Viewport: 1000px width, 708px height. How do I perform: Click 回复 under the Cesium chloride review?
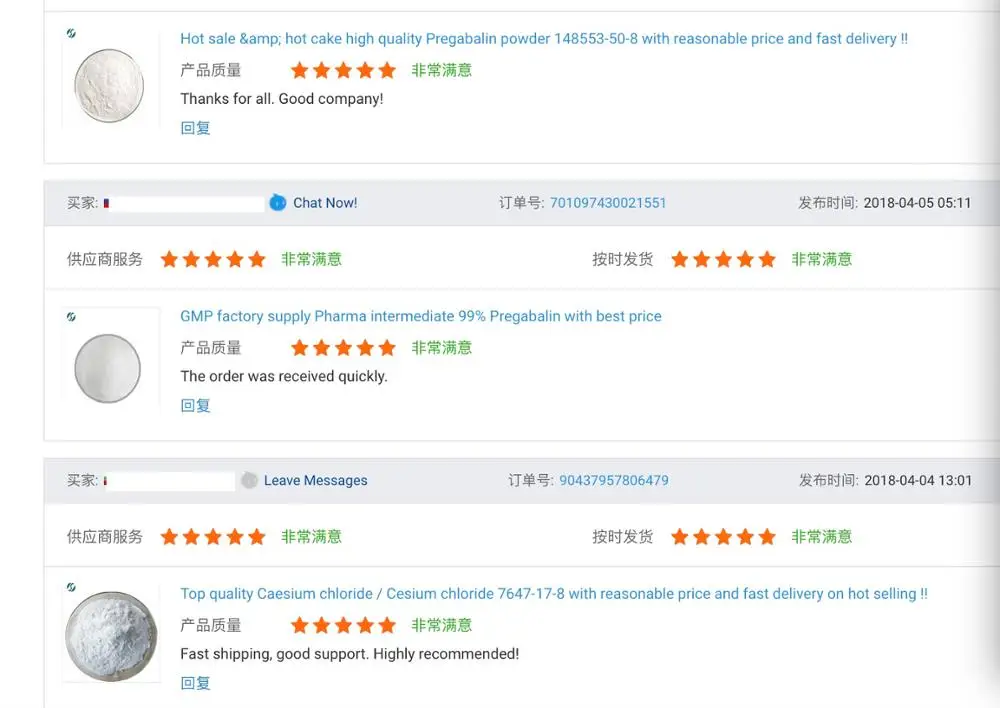click(x=195, y=683)
